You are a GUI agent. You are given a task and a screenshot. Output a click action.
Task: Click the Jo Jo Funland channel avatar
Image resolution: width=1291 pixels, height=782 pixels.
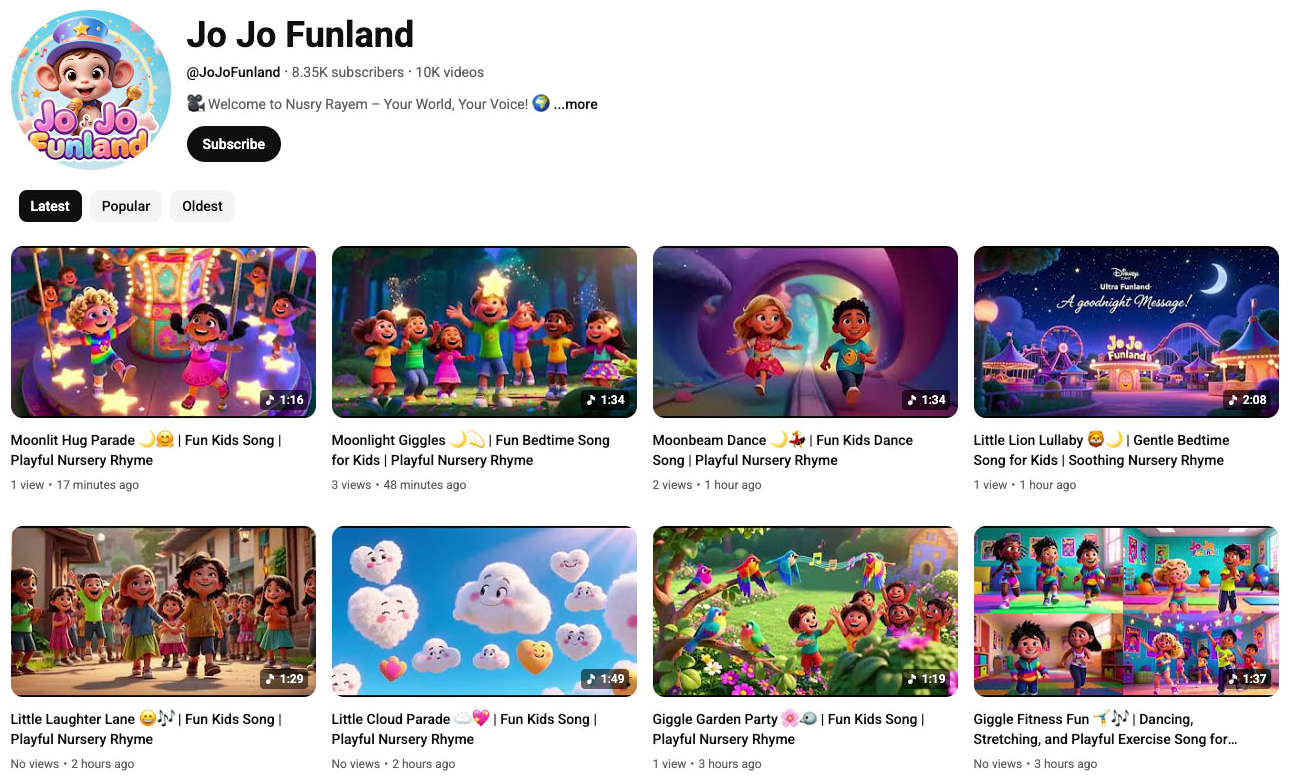coord(91,90)
